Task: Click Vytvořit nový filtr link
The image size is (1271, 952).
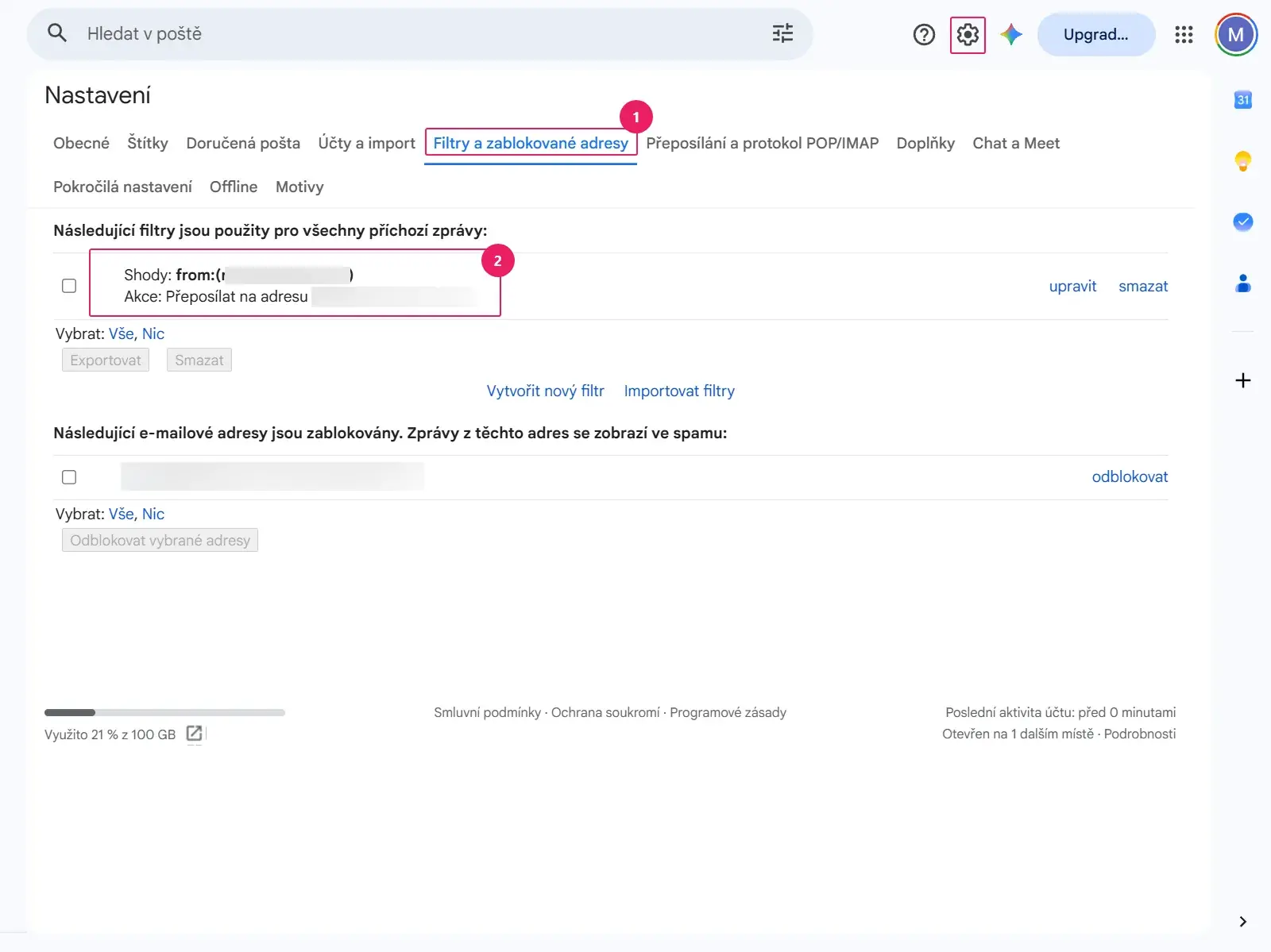Action: pos(546,391)
